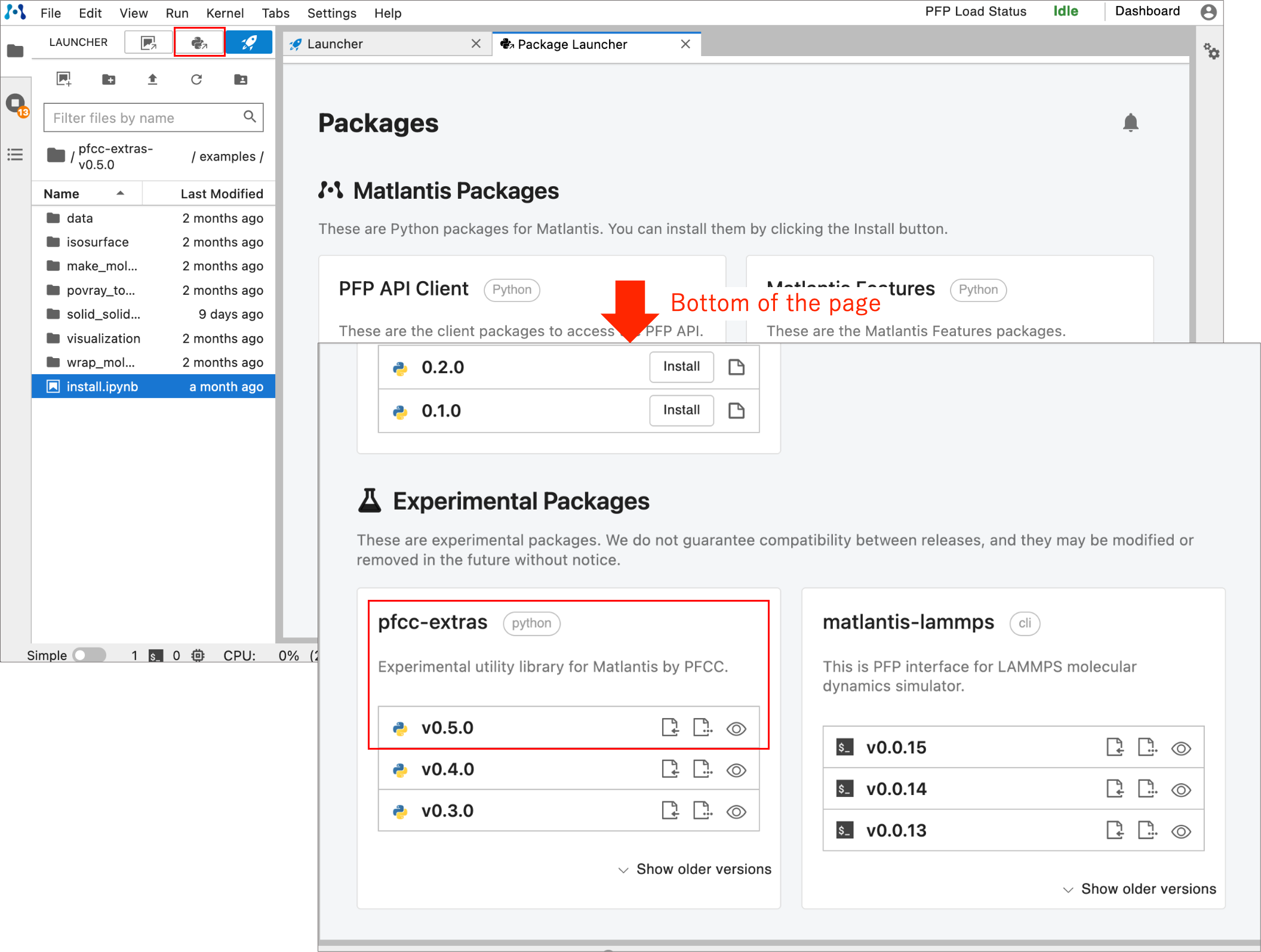Open the Kernel menu
The height and width of the screenshot is (952, 1261).
224,13
